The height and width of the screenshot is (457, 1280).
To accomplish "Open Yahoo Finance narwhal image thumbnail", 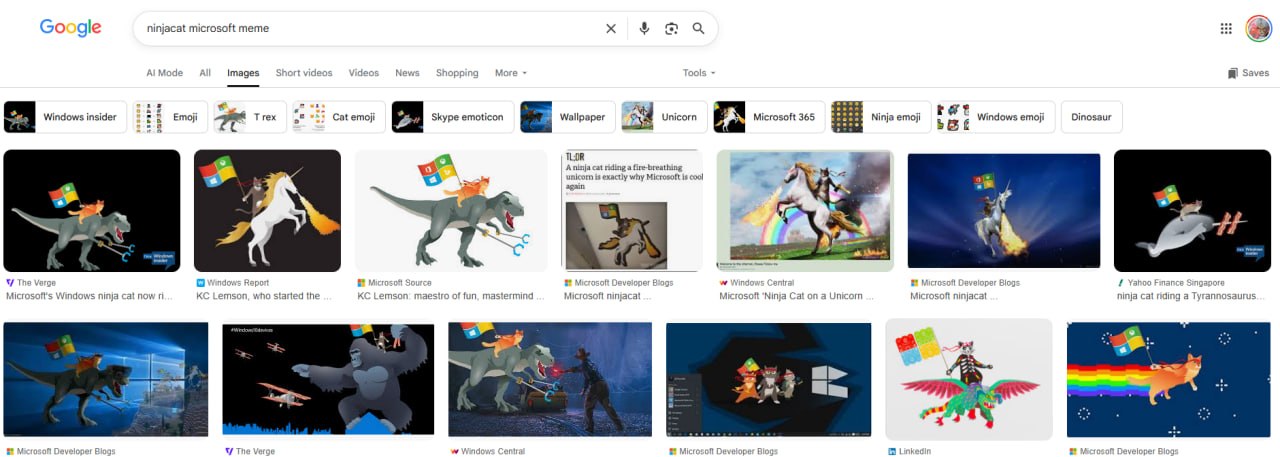I will pos(1192,211).
